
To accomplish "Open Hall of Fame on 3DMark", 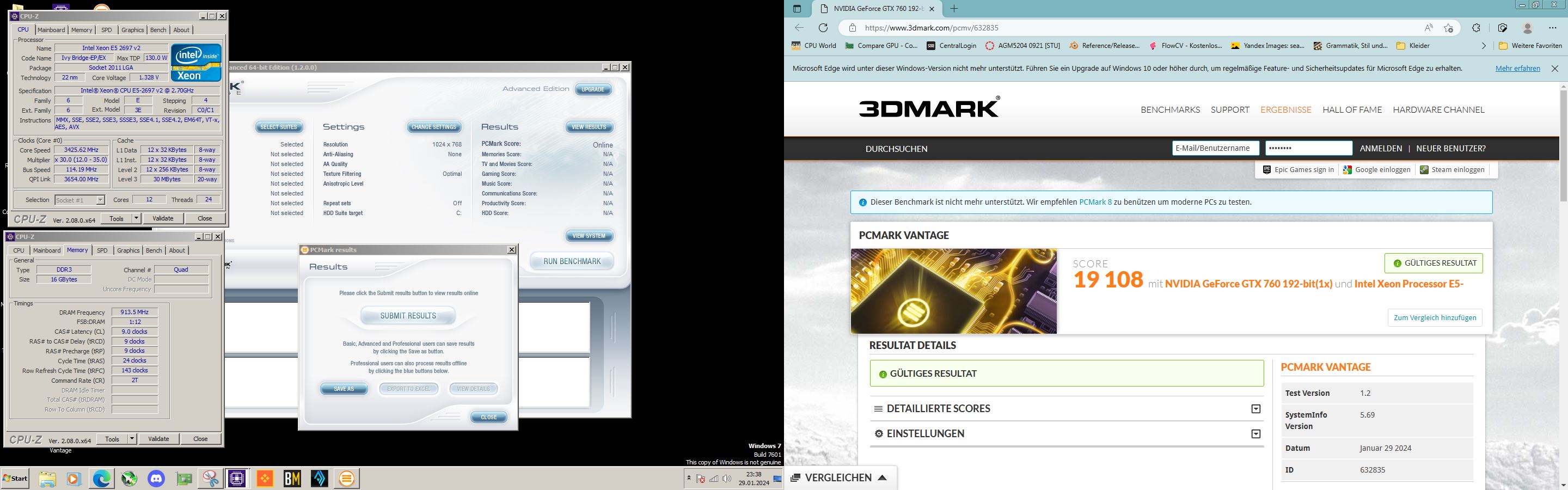I will tap(1352, 110).
